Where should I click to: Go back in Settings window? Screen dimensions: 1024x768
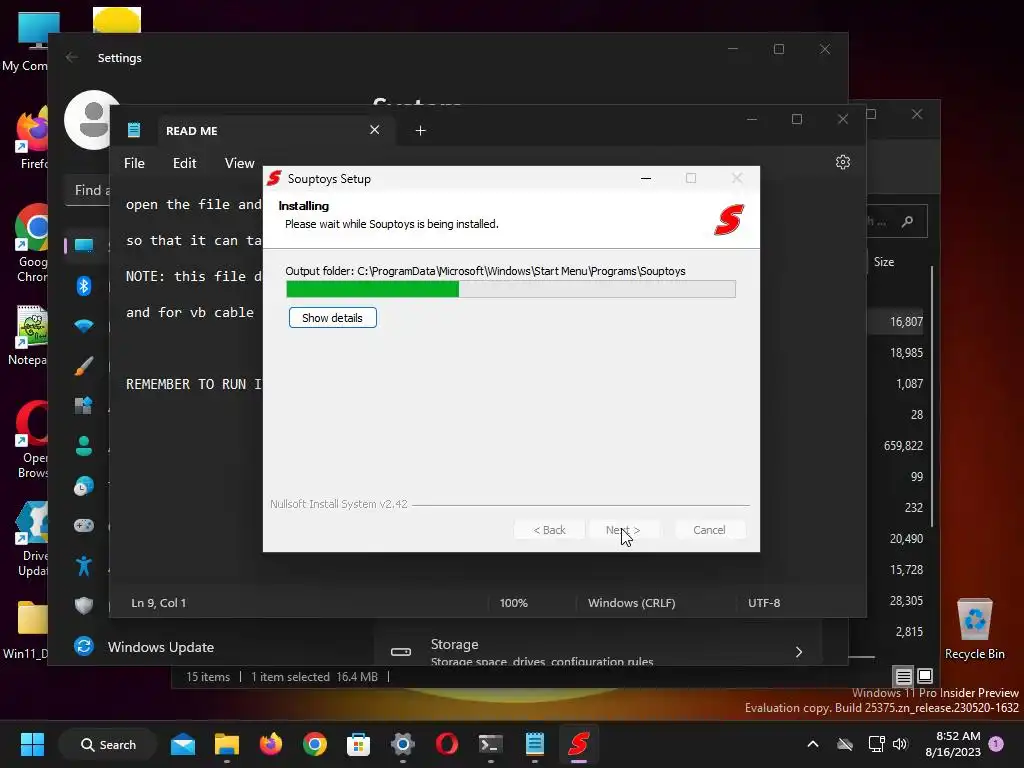click(72, 57)
